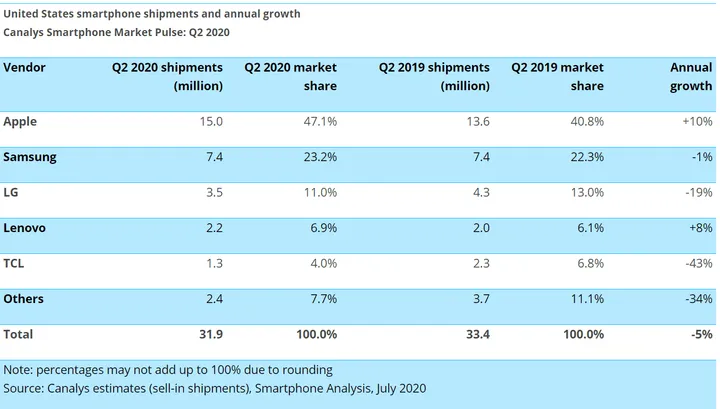The height and width of the screenshot is (409, 720).
Task: Click Lenovo's 6.1% market share
Action: point(591,228)
